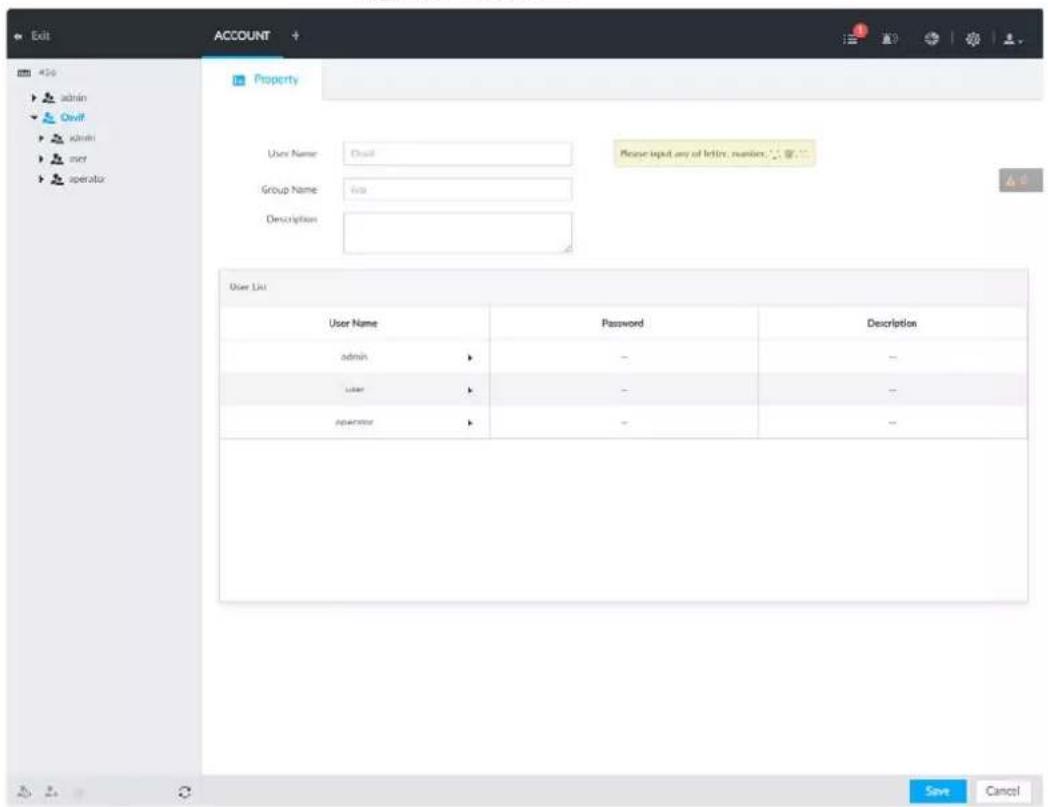Image resolution: width=1048 pixels, height=807 pixels.
Task: Click the Description column header
Action: coord(892,323)
